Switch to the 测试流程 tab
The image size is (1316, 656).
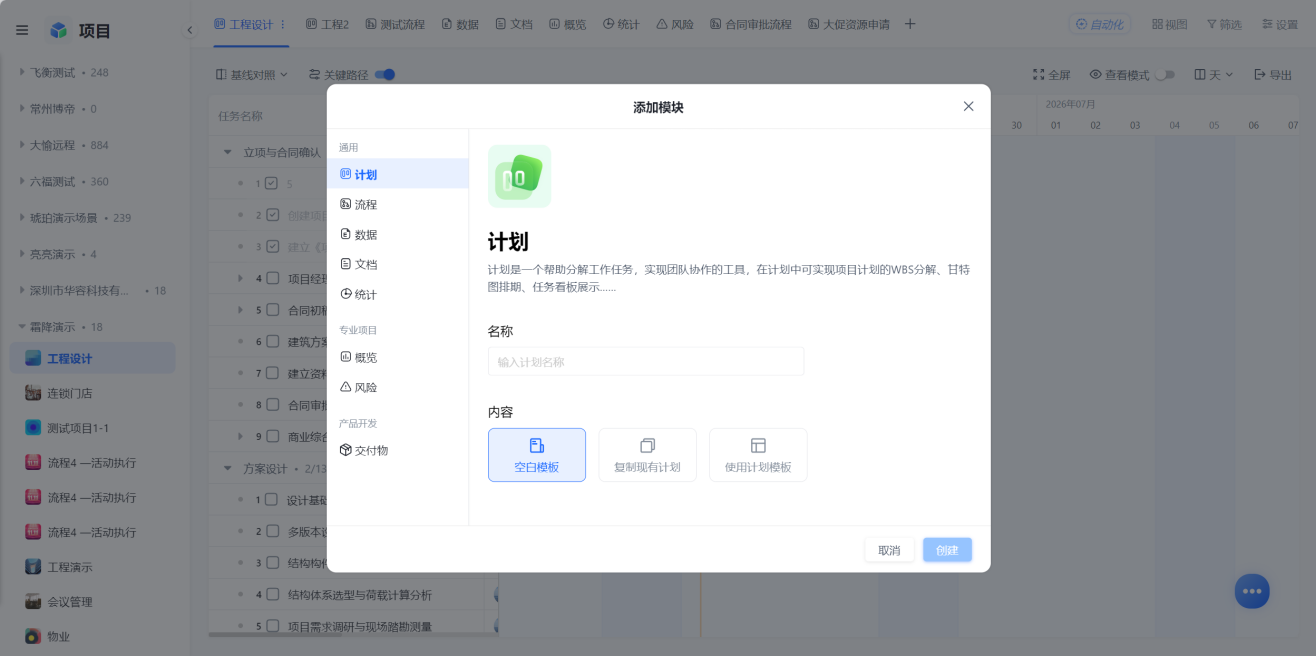pyautogui.click(x=395, y=24)
